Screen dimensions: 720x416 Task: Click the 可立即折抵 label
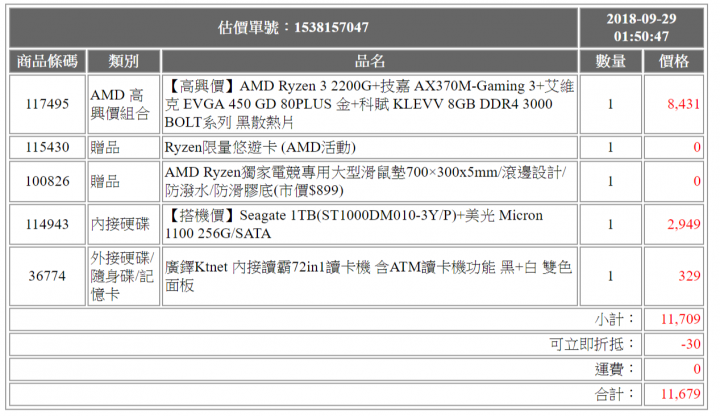click(592, 344)
